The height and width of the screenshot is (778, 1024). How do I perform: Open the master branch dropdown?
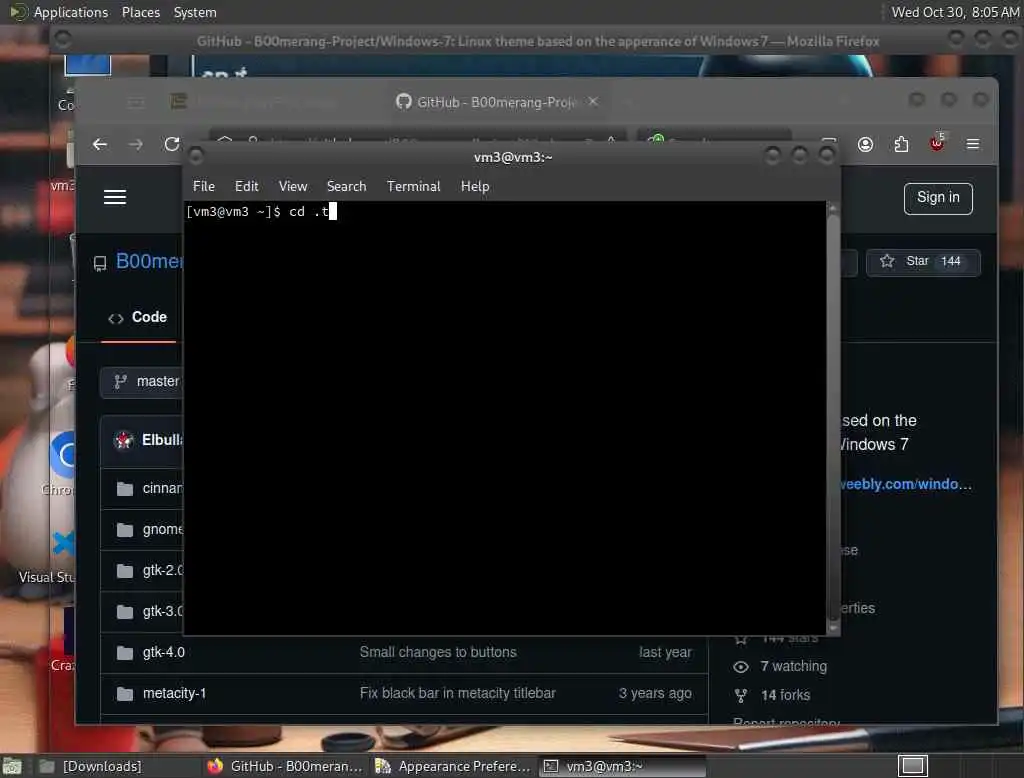tap(142, 381)
